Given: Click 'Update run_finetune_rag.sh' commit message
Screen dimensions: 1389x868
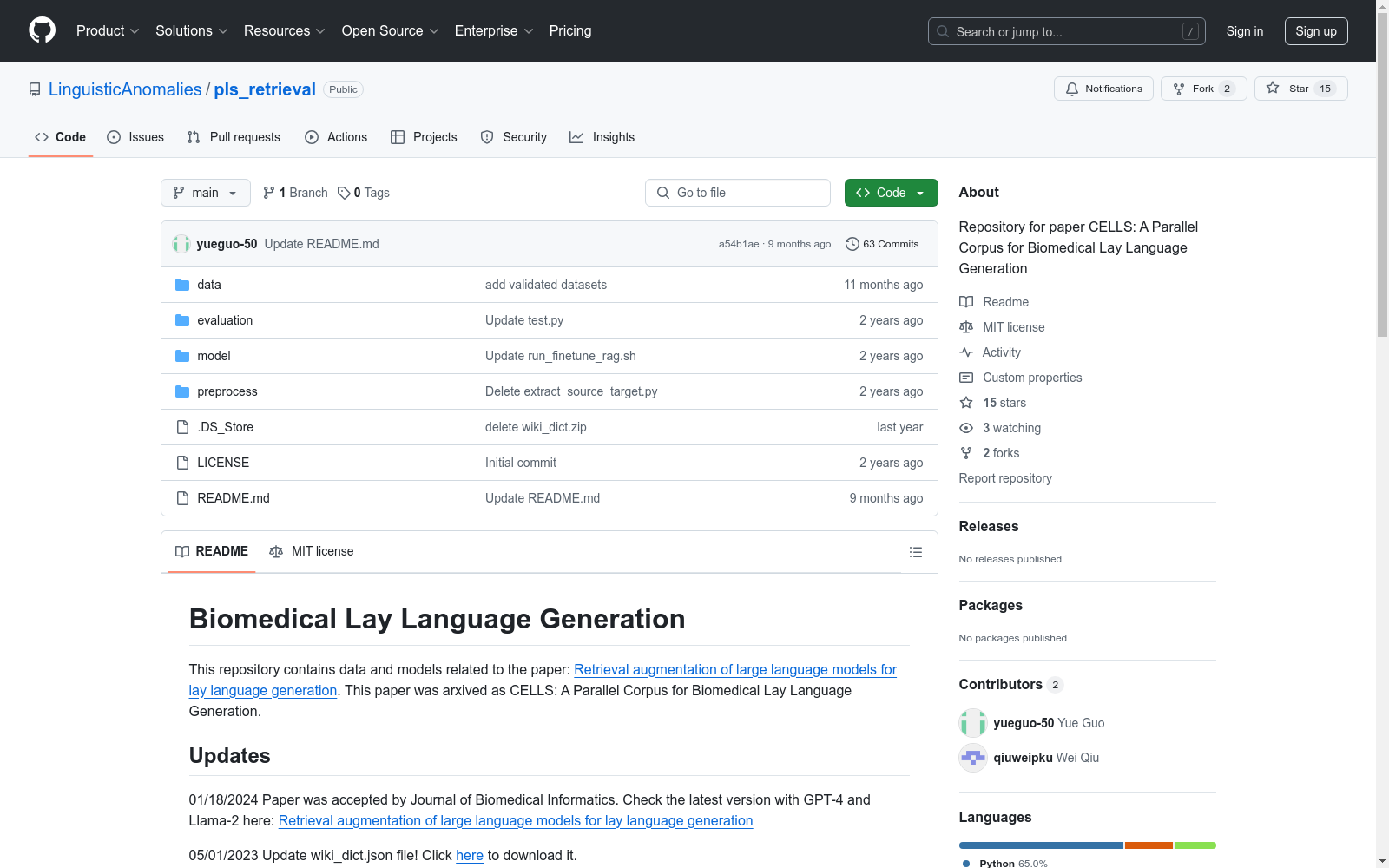Looking at the screenshot, I should (561, 356).
